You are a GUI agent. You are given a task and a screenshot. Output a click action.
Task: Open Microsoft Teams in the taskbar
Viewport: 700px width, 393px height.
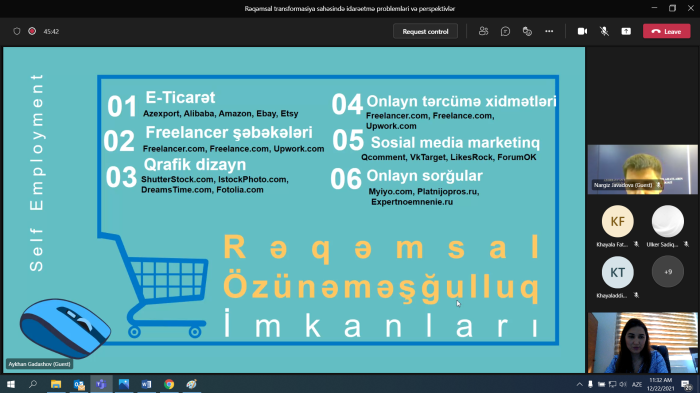point(101,384)
